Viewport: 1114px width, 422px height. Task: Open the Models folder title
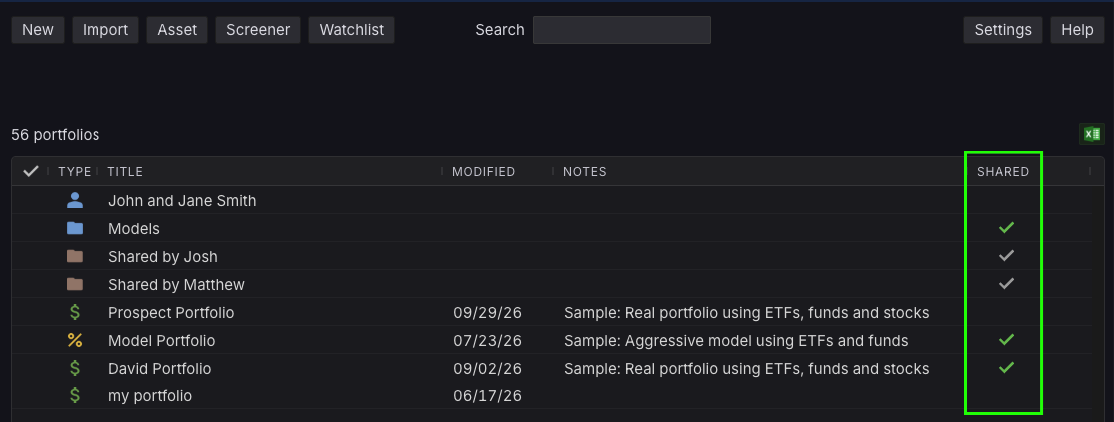pos(134,229)
